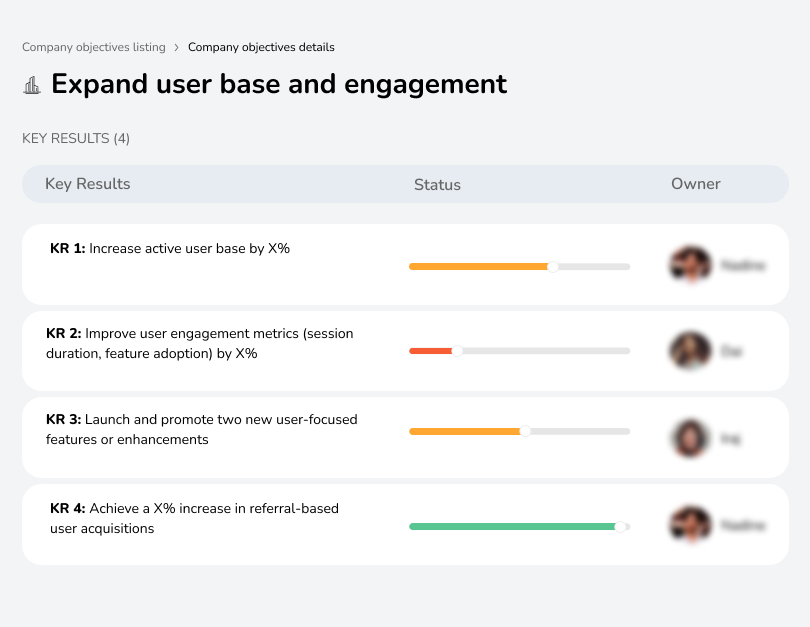Open the owner avatar for KR 1
810x627 pixels.
(690, 264)
